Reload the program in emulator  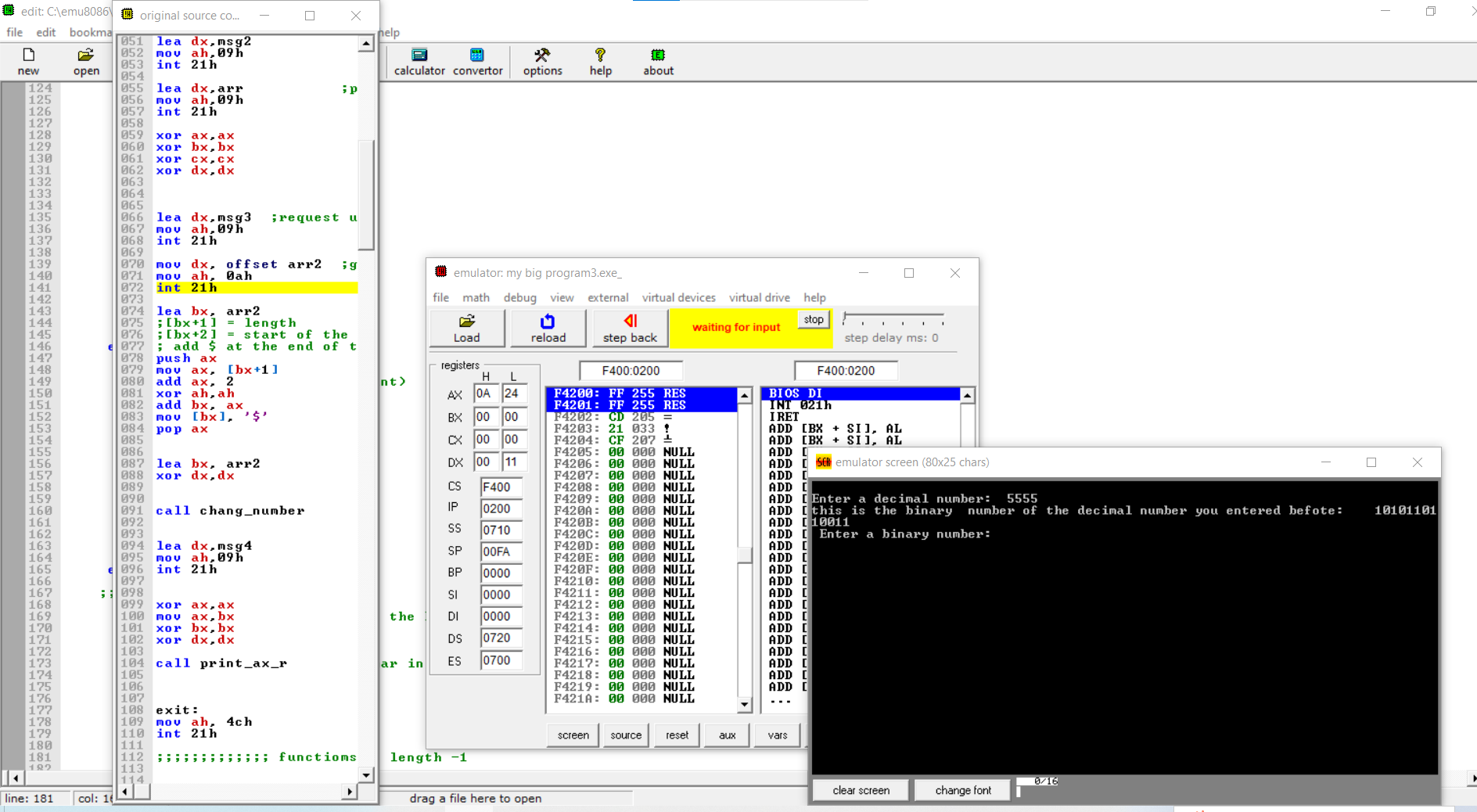point(548,329)
